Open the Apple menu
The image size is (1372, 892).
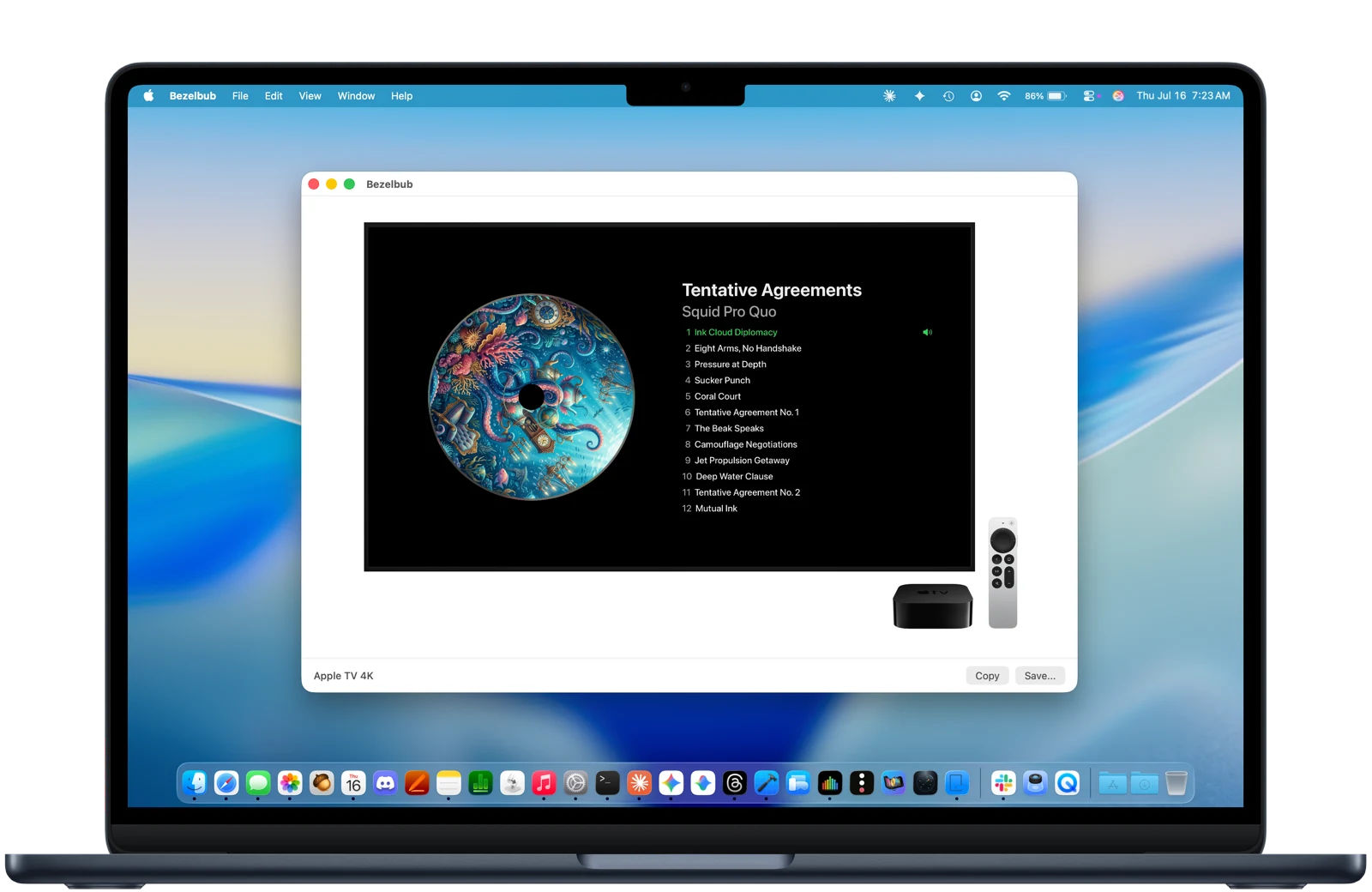coord(148,96)
